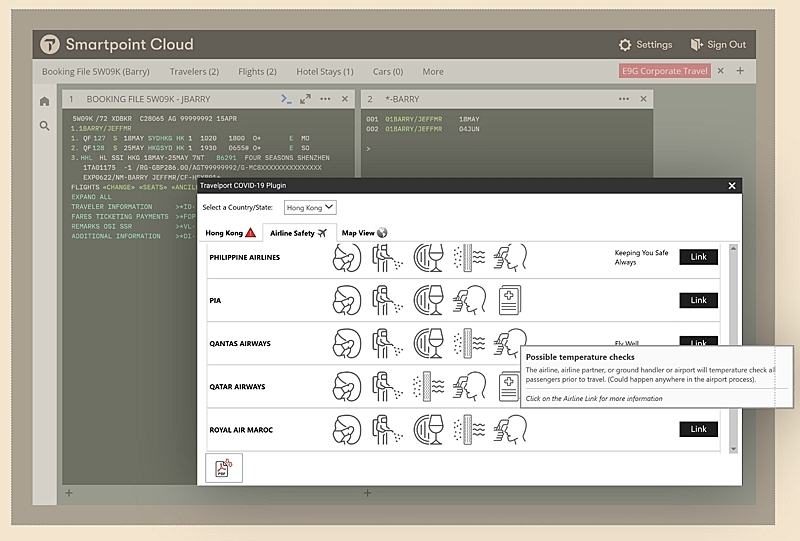Select the E9G Corporate Travel tab
The width and height of the screenshot is (800, 541).
click(x=665, y=71)
